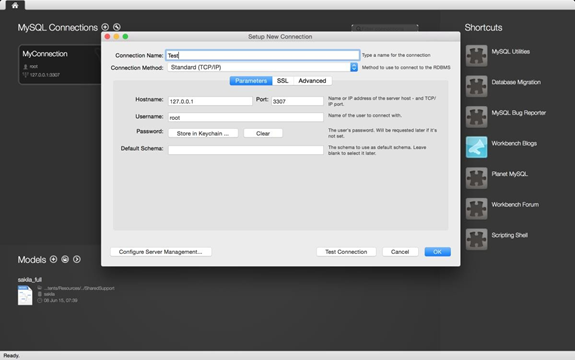Click sakila_full model name
Viewport: 575px width, 360px height.
[30, 279]
